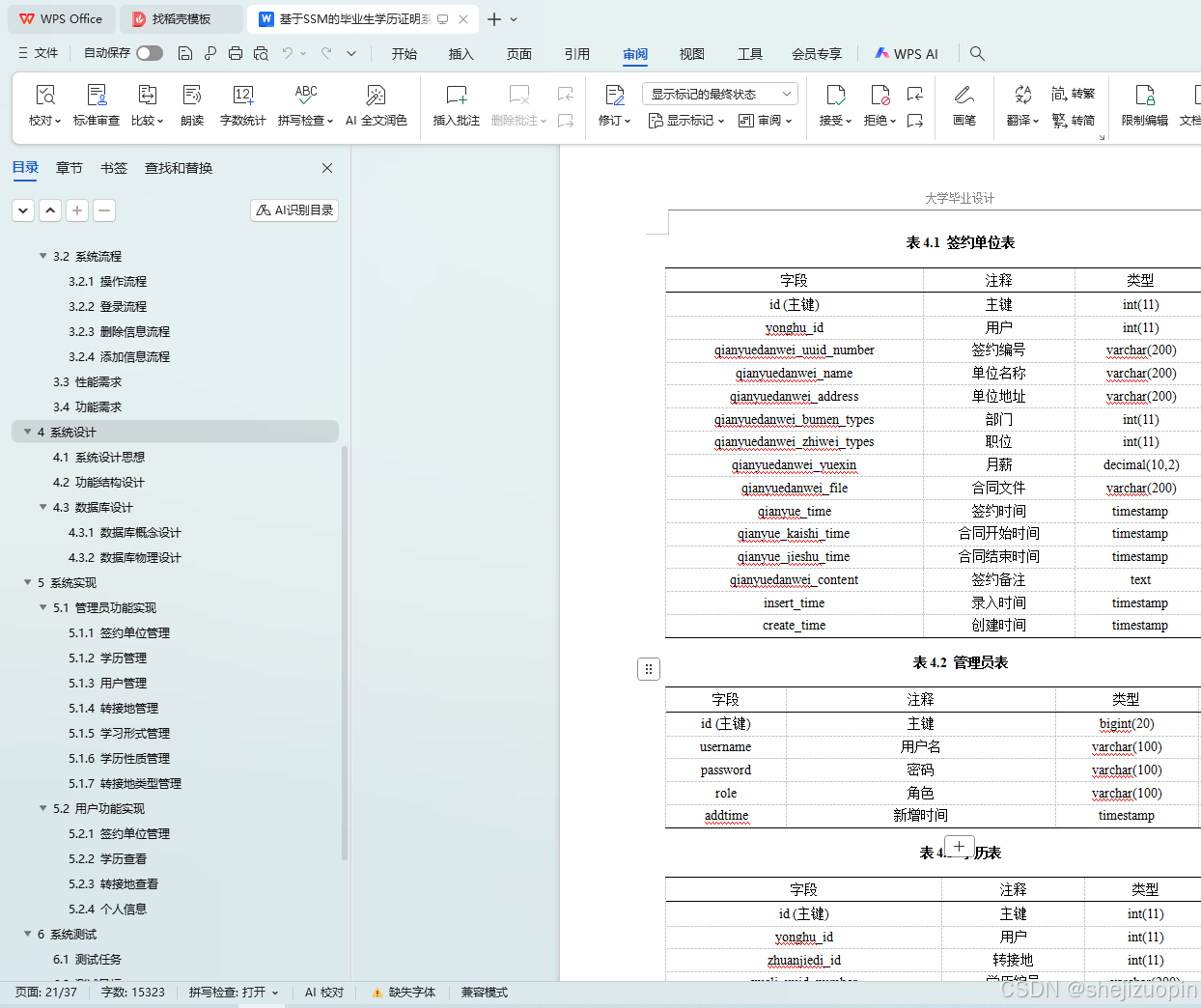The image size is (1201, 1008).
Task: Switch to the 书签 panel tab
Action: pos(114,168)
